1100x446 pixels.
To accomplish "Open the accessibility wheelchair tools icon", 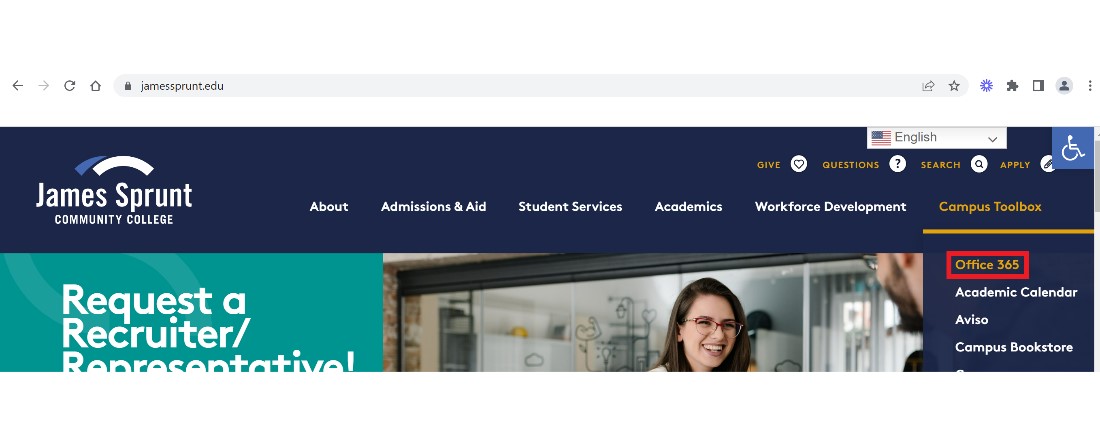I will pos(1073,148).
